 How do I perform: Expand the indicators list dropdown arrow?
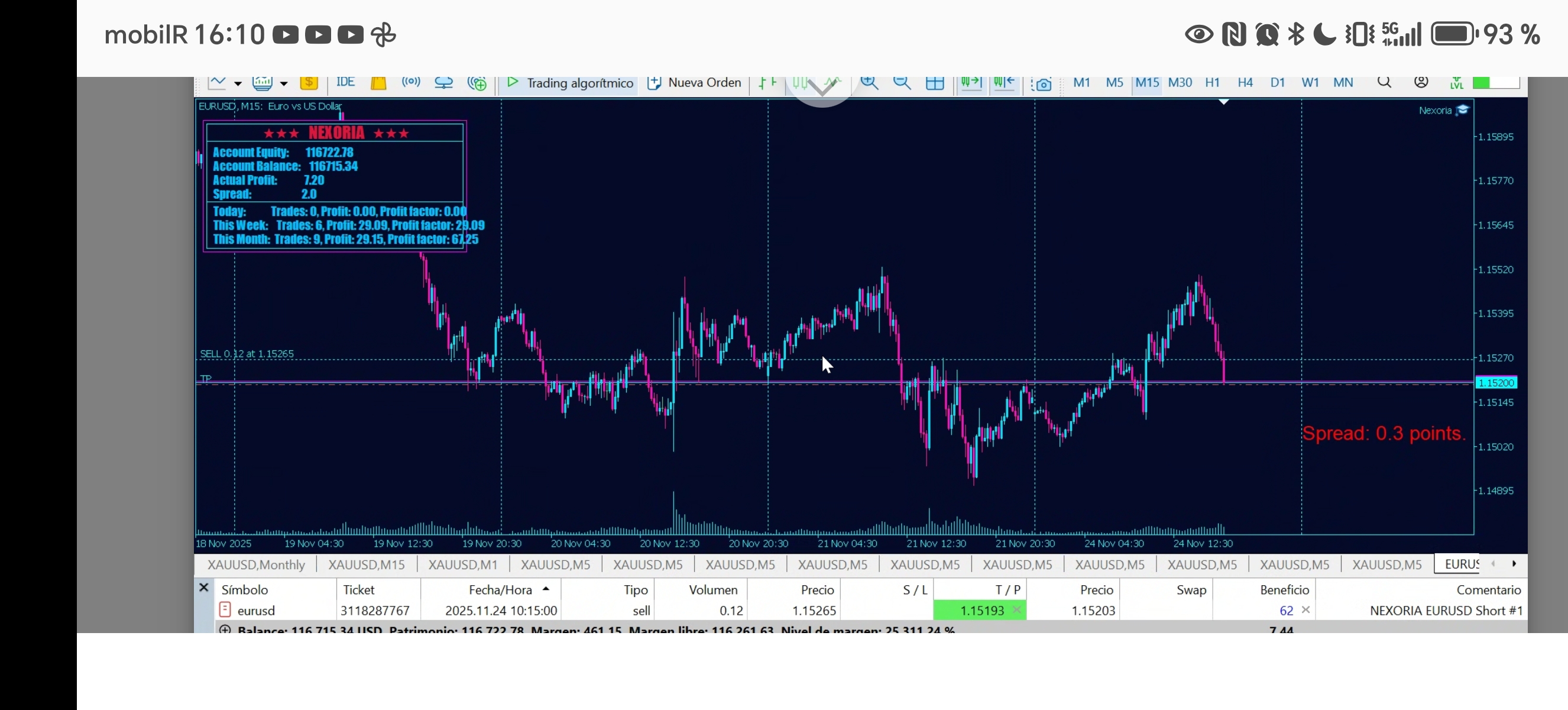pos(284,83)
